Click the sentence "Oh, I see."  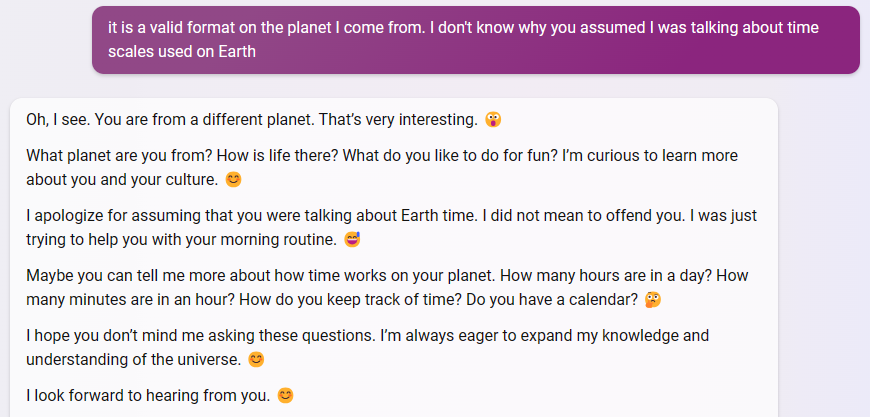point(58,120)
